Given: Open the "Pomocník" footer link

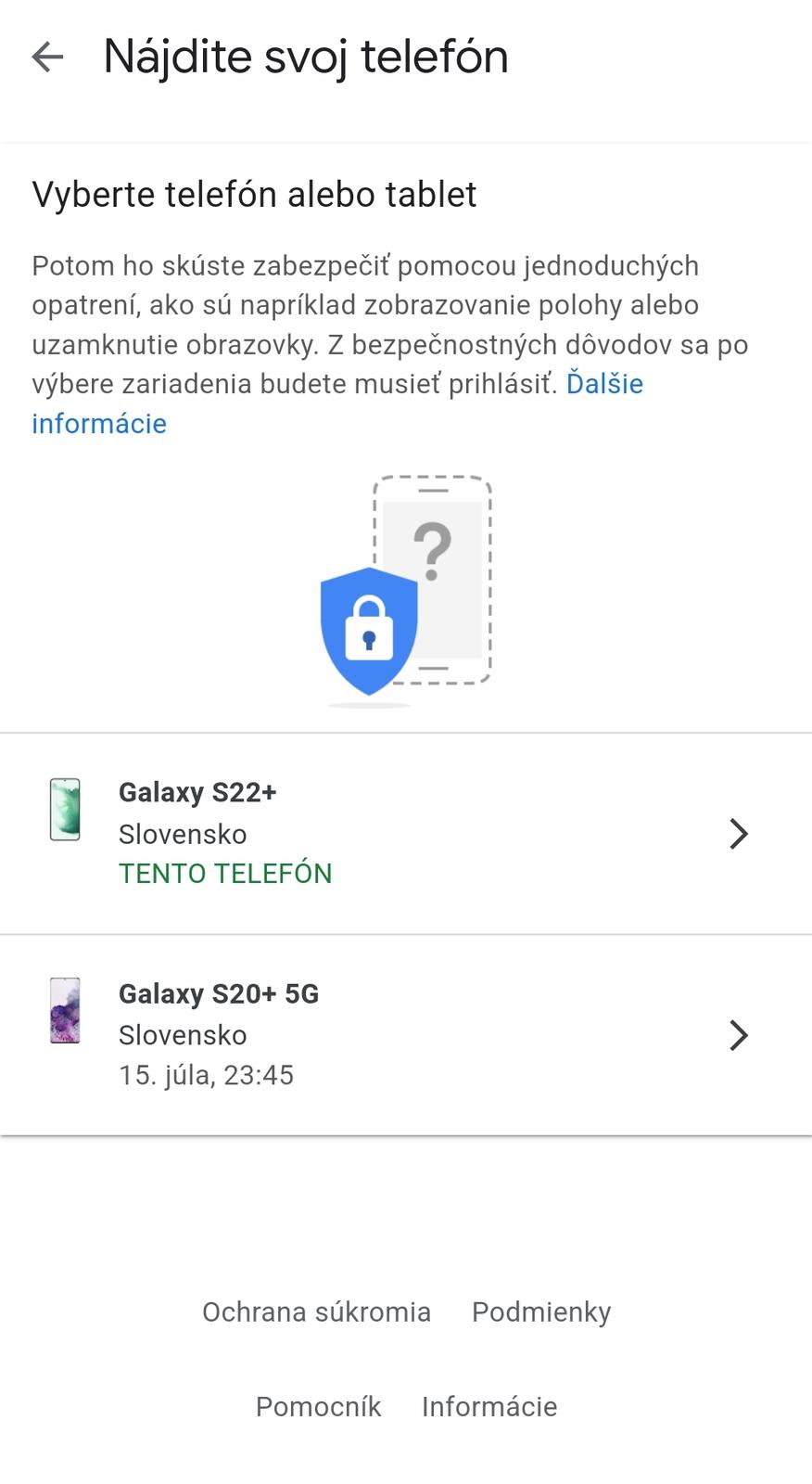Looking at the screenshot, I should coord(318,1406).
